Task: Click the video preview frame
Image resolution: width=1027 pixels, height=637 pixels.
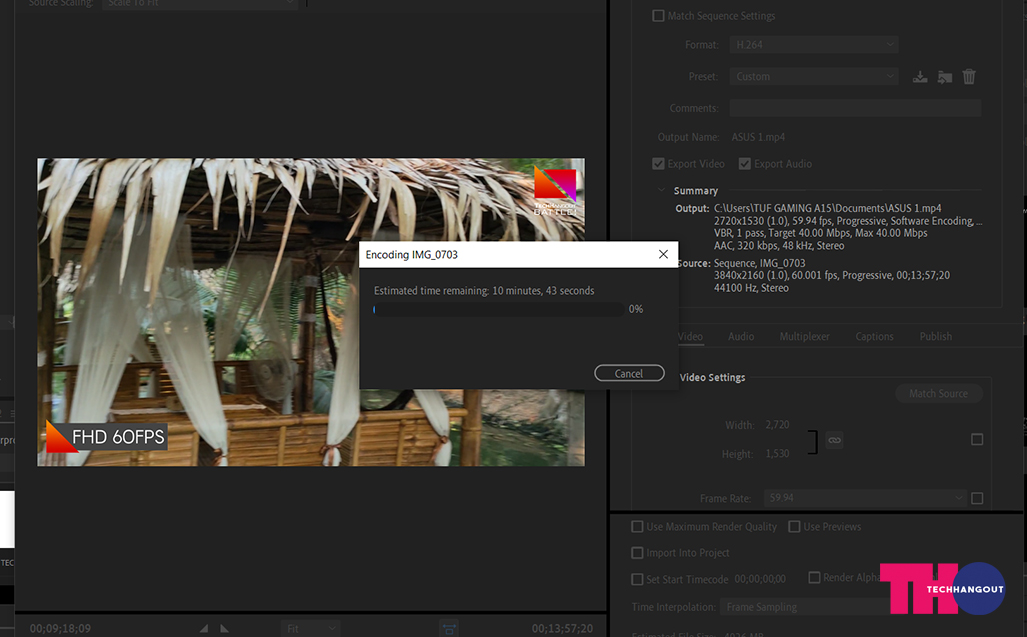Action: coord(310,312)
